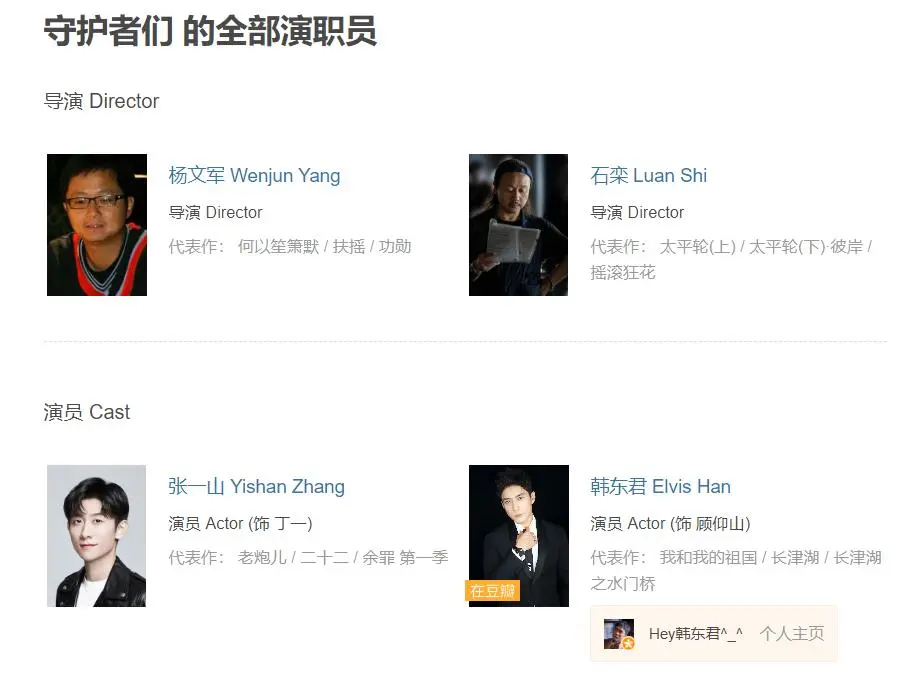Viewport: 907px width, 679px height.
Task: Click the 演员 Cast section heading
Action: 87,412
